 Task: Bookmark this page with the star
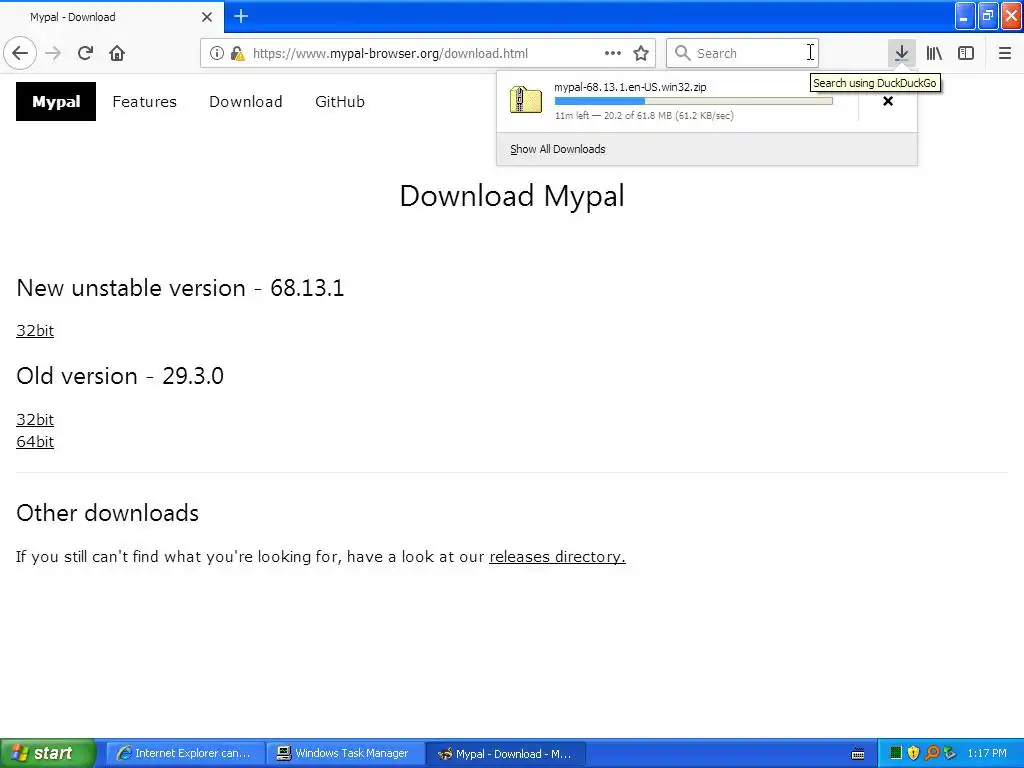(x=641, y=53)
